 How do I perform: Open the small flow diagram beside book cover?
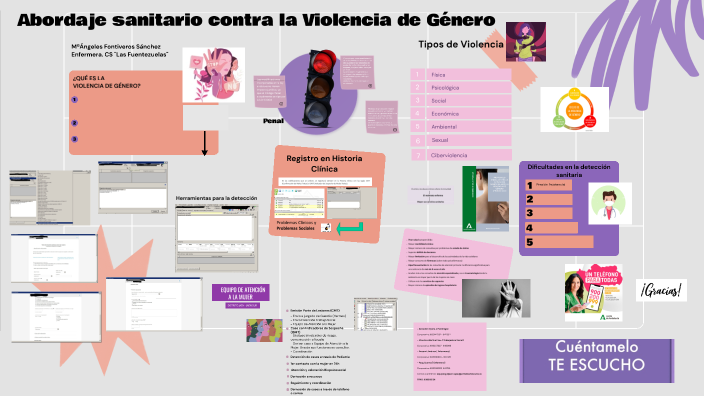click(430, 195)
